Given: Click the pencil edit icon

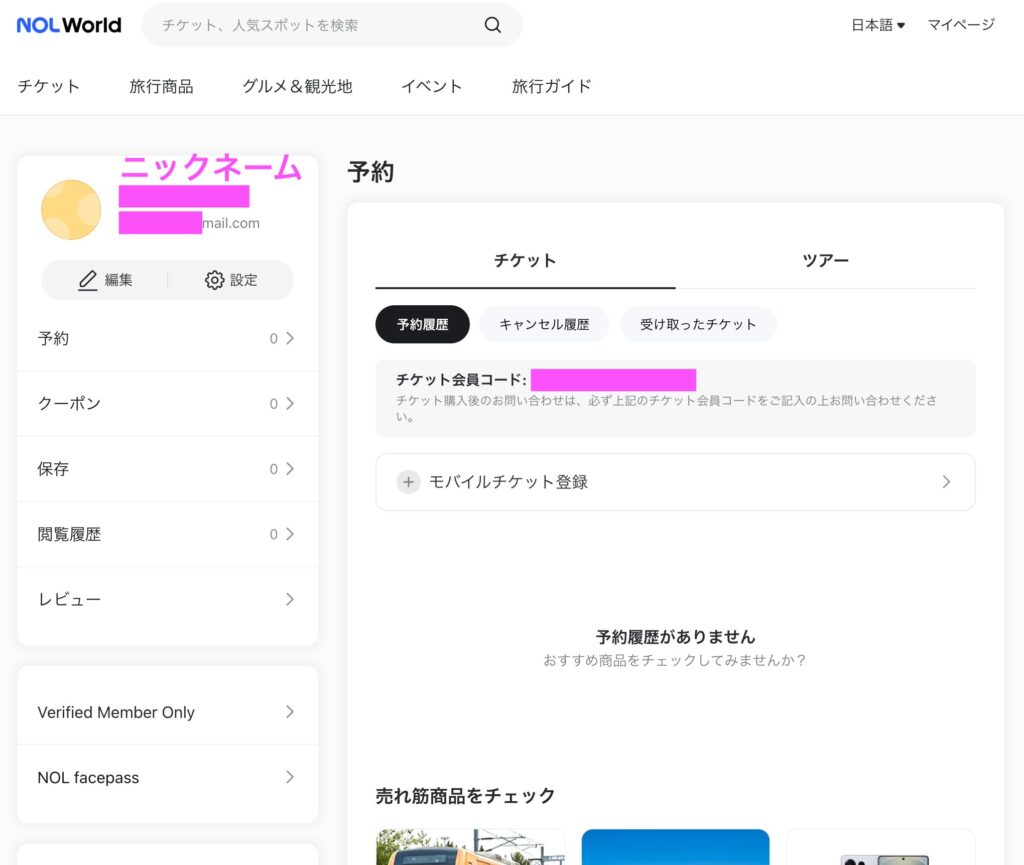Looking at the screenshot, I should click(x=88, y=281).
